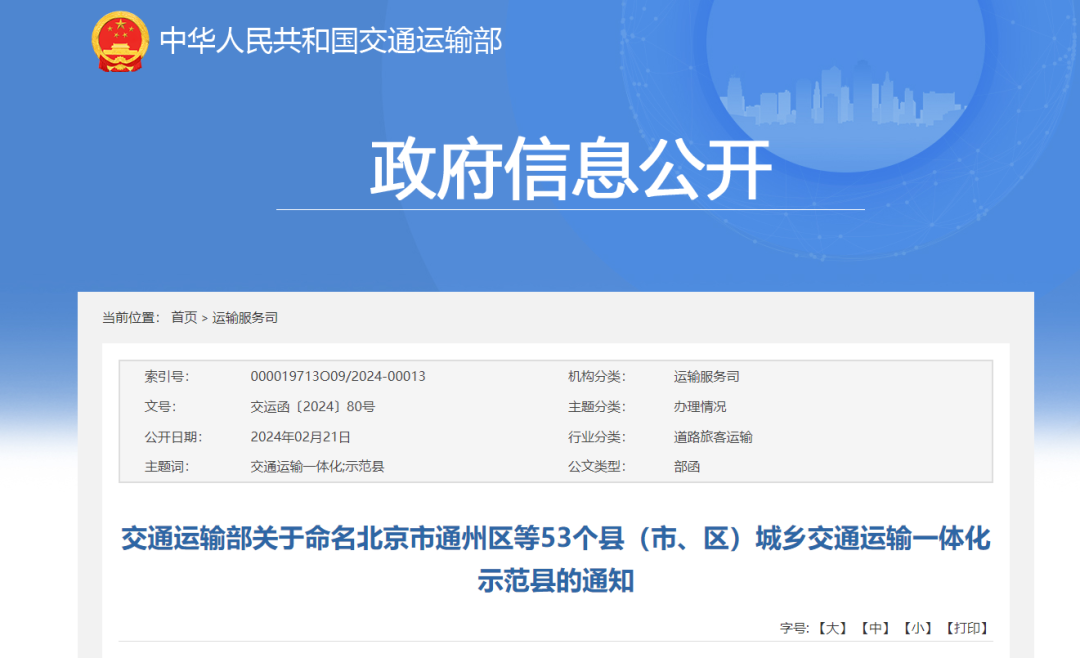Screen dimensions: 1080x658
Task: Open 运输服务司 in the breadcrumb path
Action: [245, 317]
